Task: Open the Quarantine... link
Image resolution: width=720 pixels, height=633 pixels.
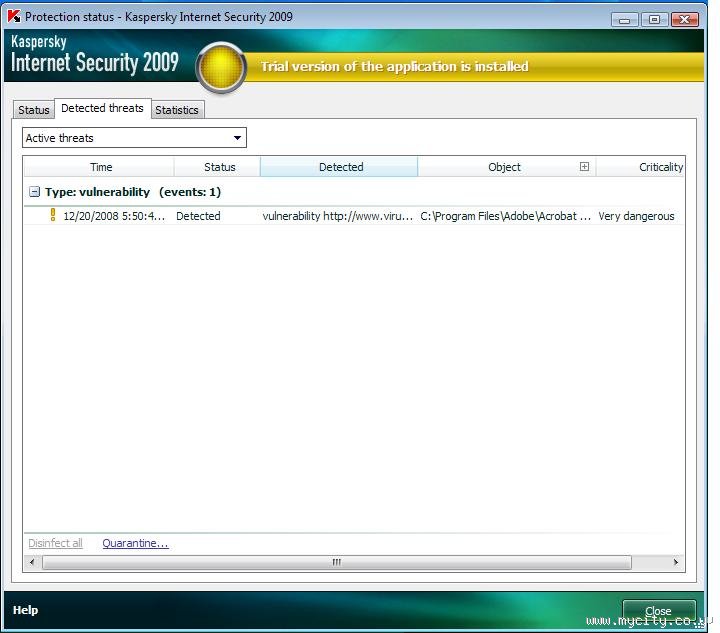Action: point(135,543)
